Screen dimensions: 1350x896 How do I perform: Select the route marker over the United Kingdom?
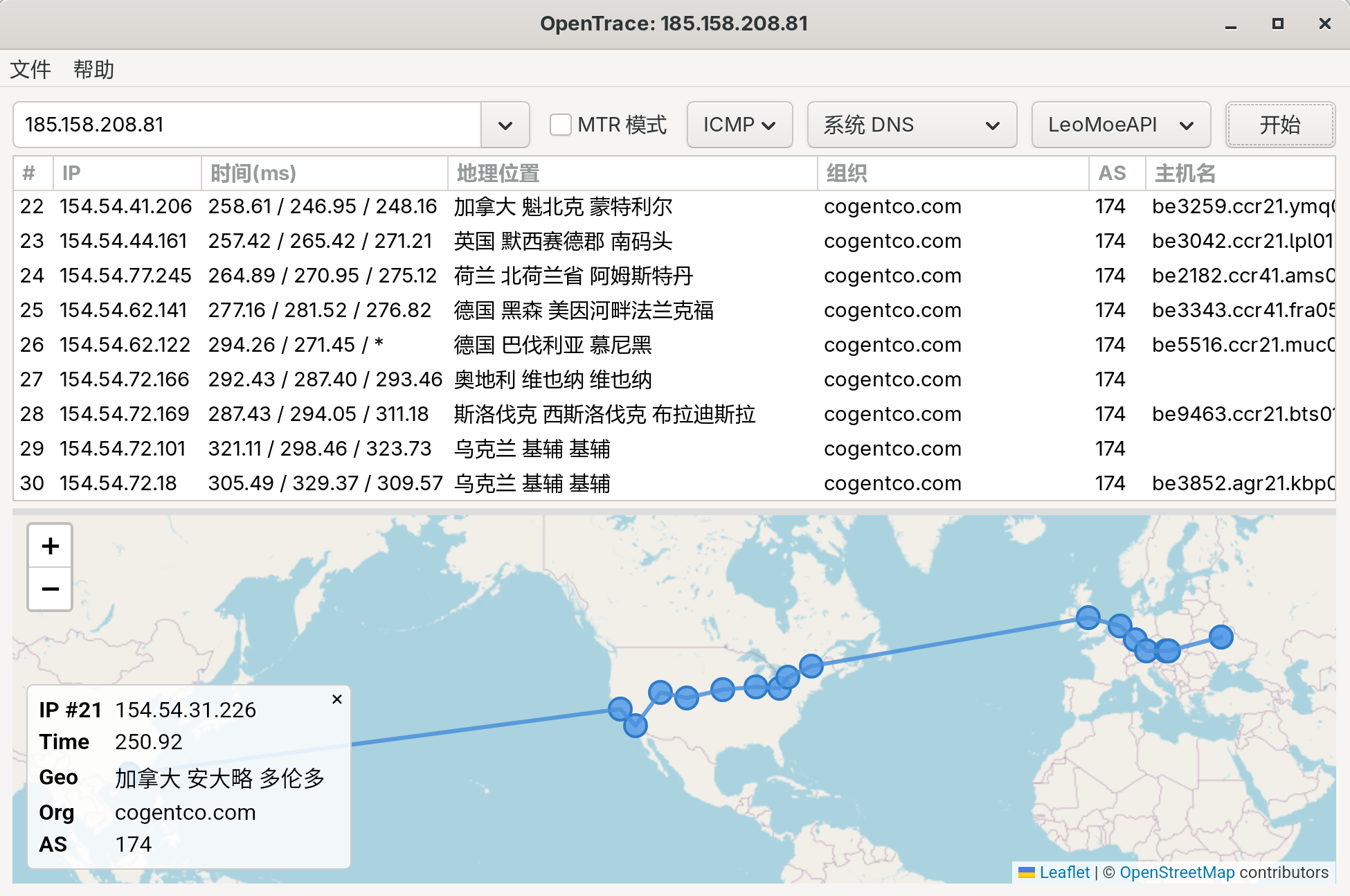click(1087, 618)
